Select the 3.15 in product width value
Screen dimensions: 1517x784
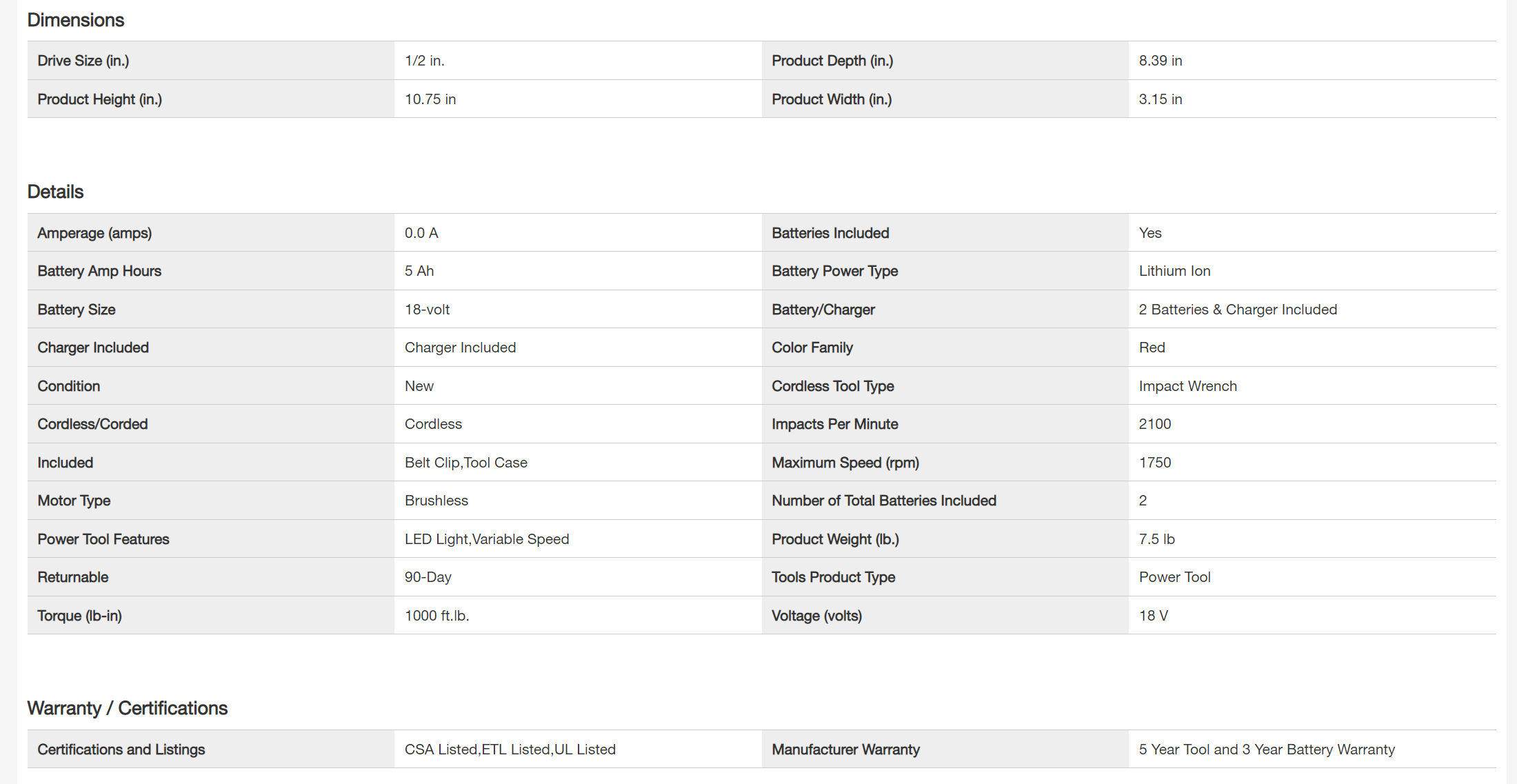pos(1161,99)
